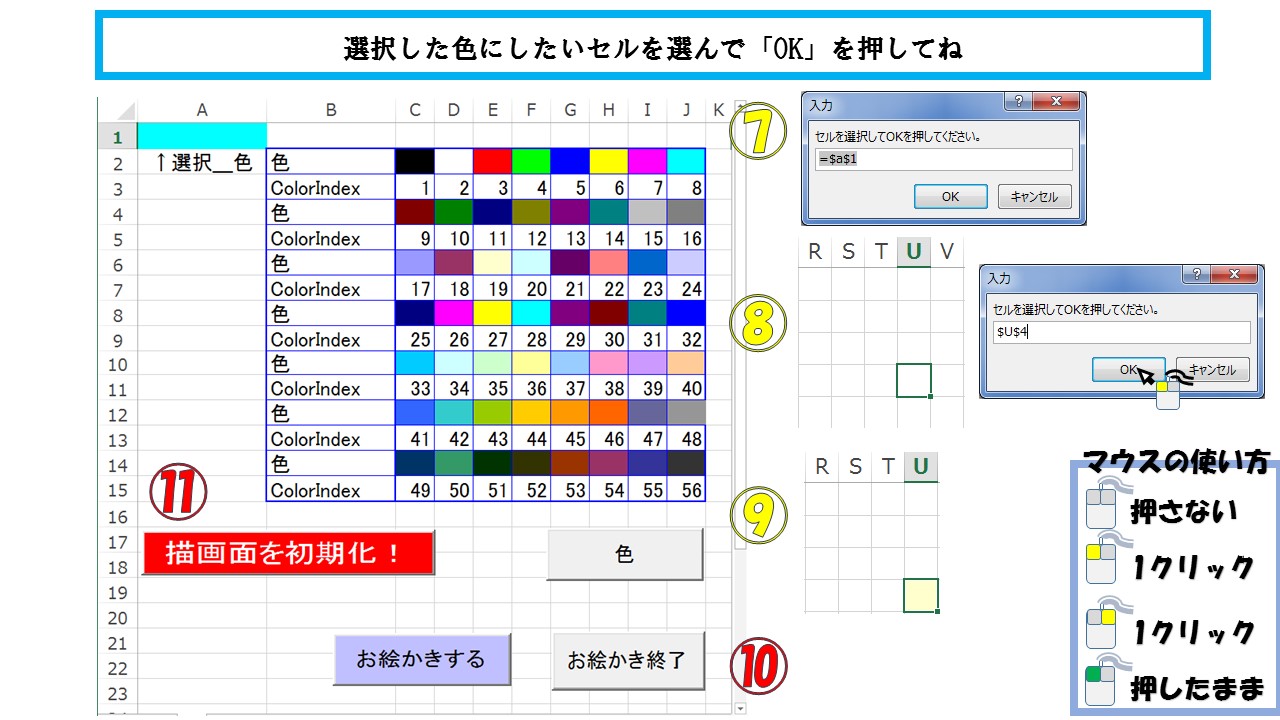This screenshot has height=720, width=1280.
Task: Click the help question mark in $U$4 dialog
Action: (1195, 274)
